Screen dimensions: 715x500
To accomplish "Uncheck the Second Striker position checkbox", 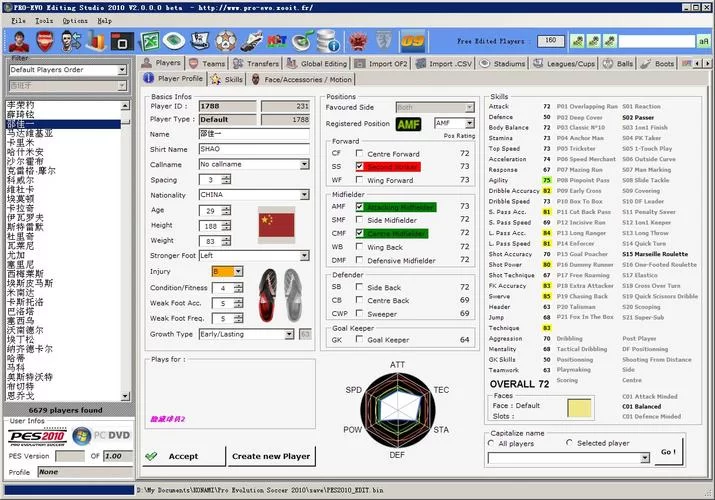I will point(360,167).
